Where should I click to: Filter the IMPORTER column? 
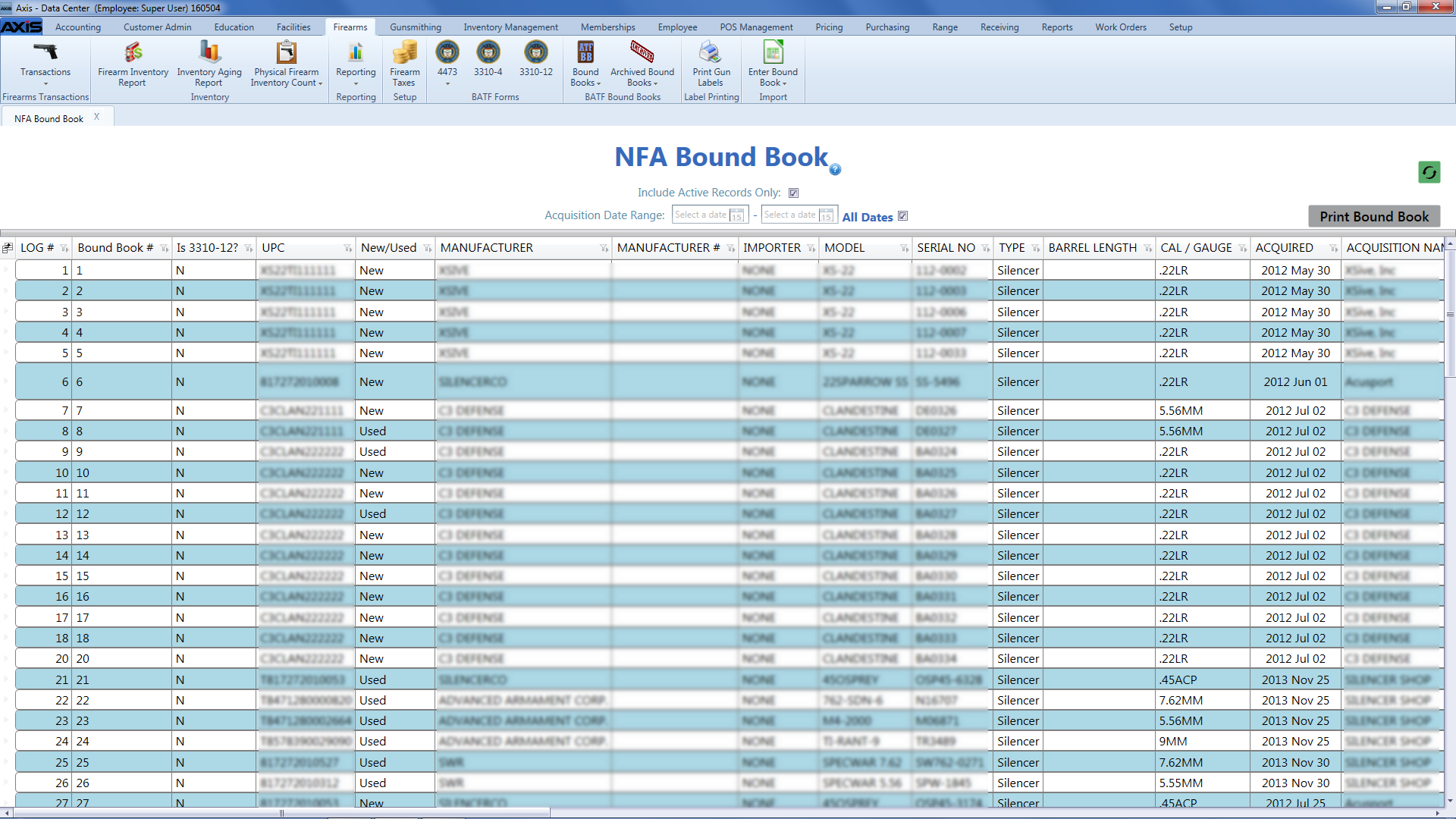(x=811, y=249)
